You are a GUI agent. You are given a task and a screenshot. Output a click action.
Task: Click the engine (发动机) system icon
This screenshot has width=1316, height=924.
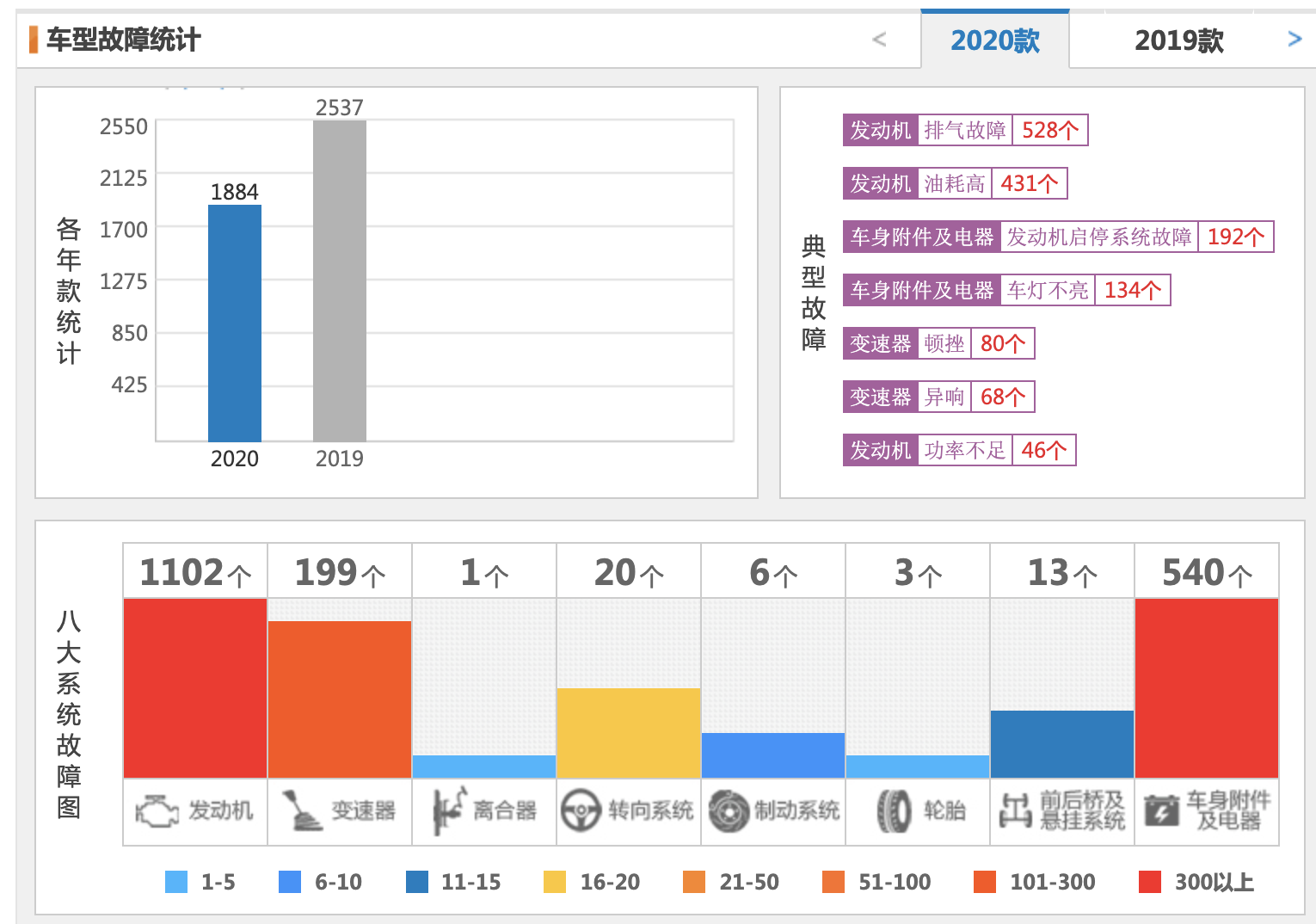pyautogui.click(x=157, y=811)
